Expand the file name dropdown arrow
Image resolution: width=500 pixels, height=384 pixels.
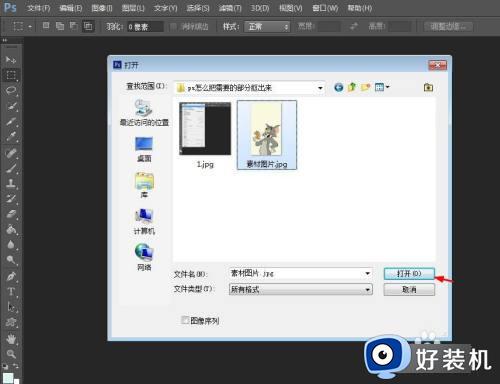(x=367, y=274)
